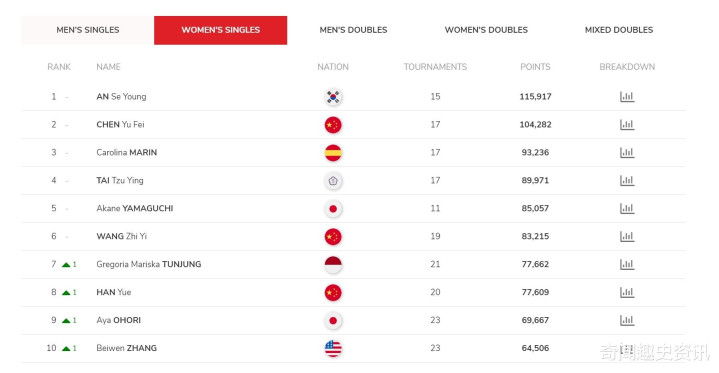The image size is (719, 373).
Task: Open Aya OHORI's breakdown chart
Action: (x=627, y=321)
